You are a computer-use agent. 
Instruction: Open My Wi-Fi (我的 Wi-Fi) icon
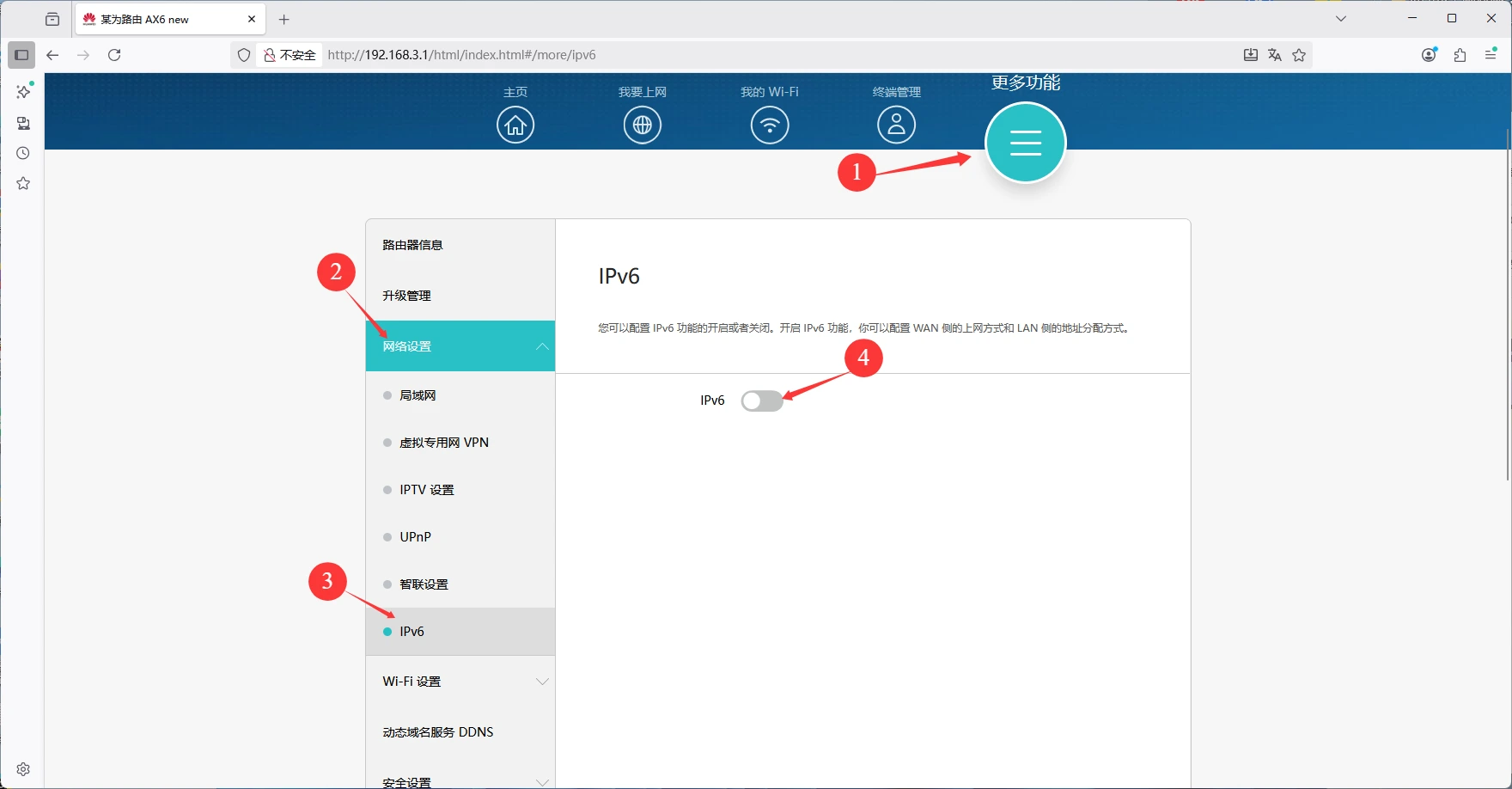coord(769,125)
